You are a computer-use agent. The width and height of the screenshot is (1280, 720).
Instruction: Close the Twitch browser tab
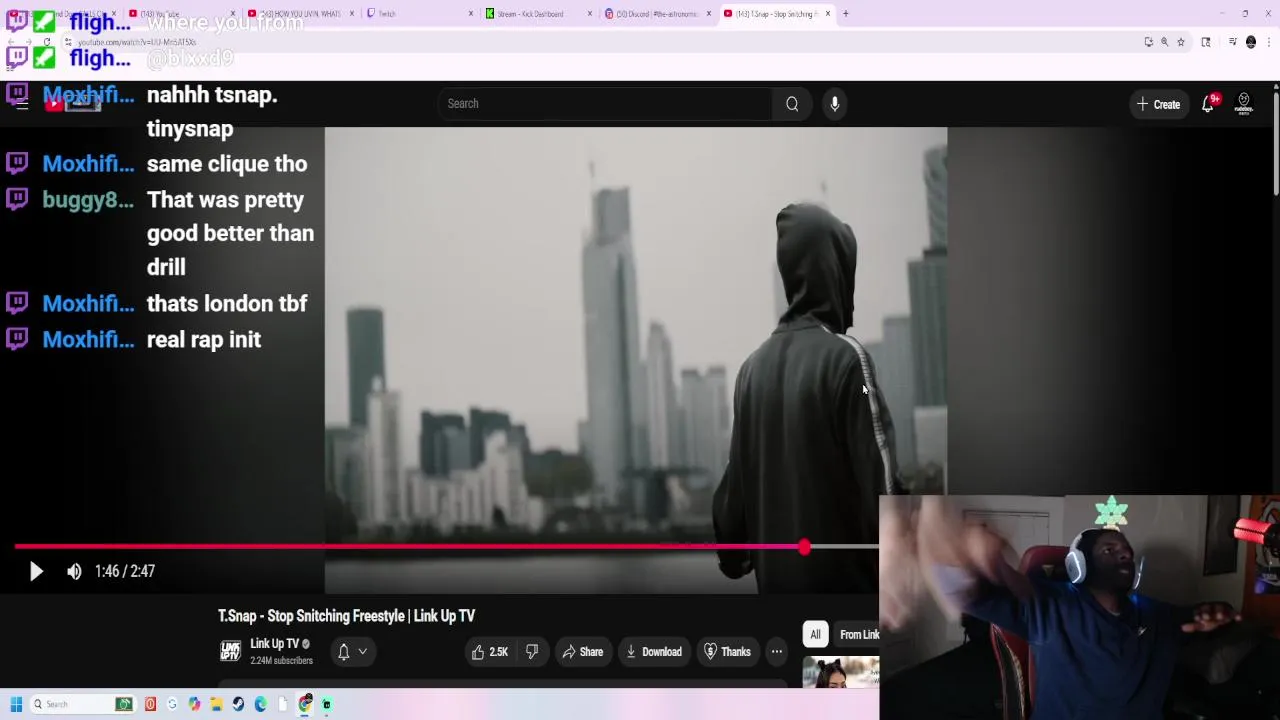(x=471, y=14)
